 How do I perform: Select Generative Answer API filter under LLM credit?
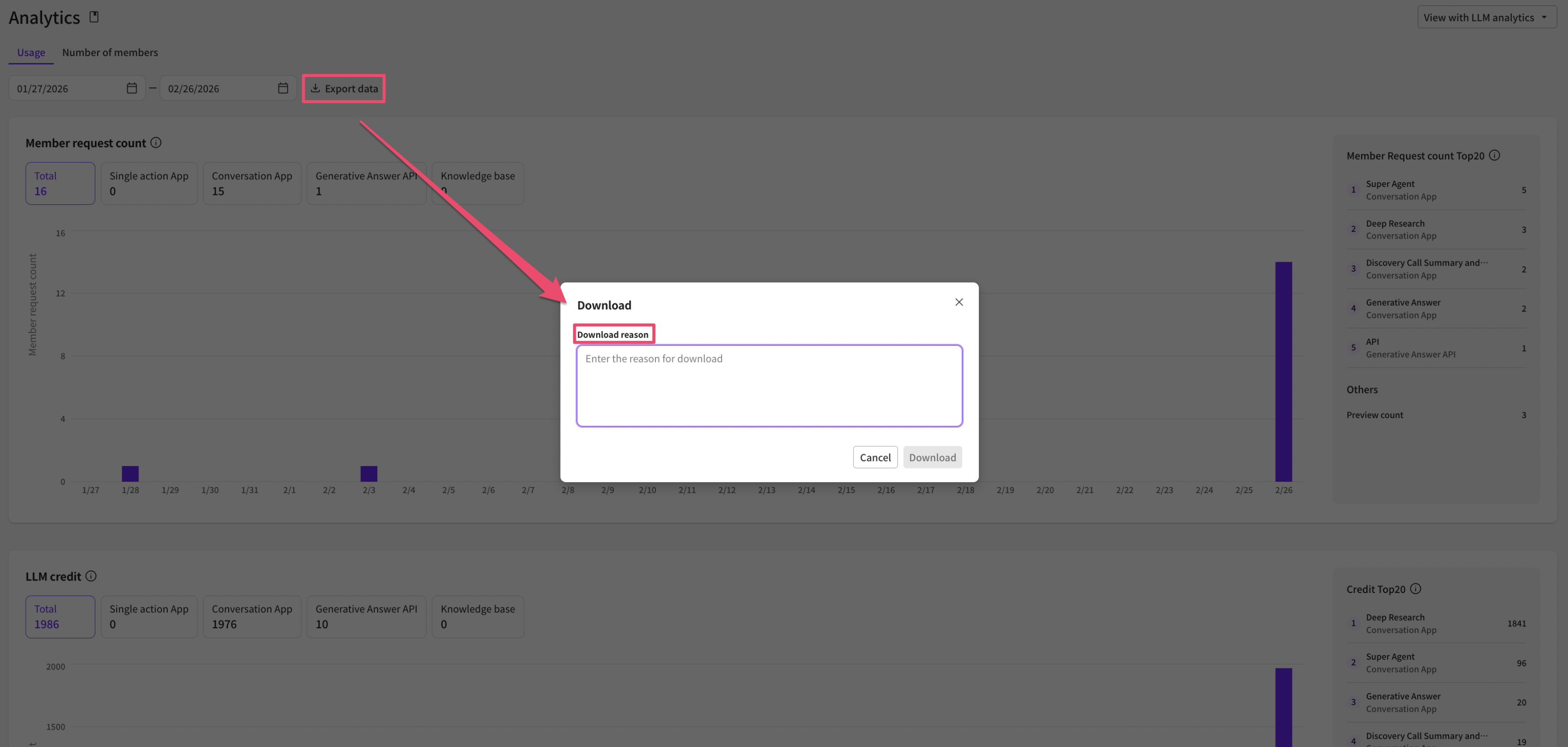pyautogui.click(x=366, y=616)
